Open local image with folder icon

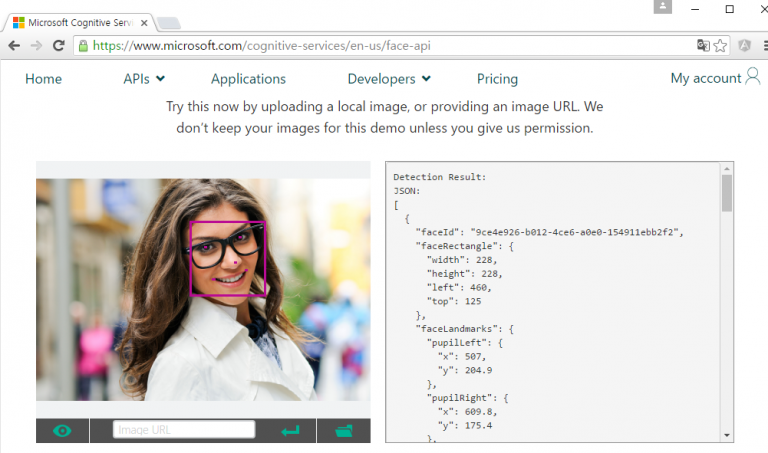tap(344, 431)
